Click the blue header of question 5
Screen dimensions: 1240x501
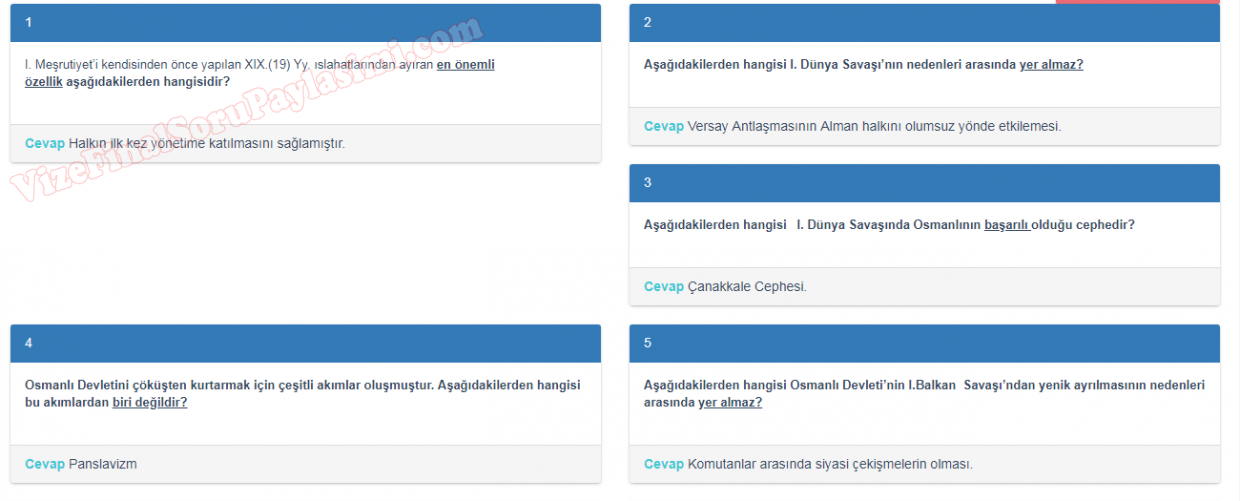point(924,343)
